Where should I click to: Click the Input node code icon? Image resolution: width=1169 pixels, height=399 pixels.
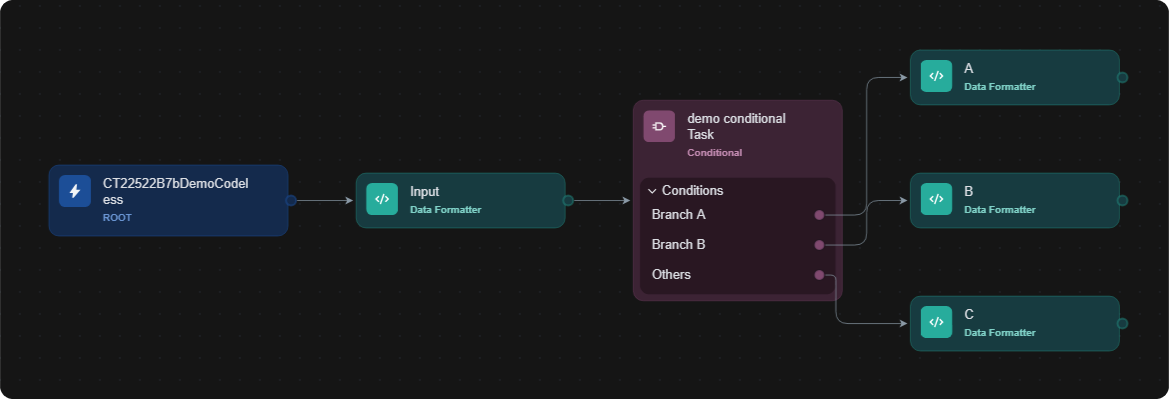point(382,199)
